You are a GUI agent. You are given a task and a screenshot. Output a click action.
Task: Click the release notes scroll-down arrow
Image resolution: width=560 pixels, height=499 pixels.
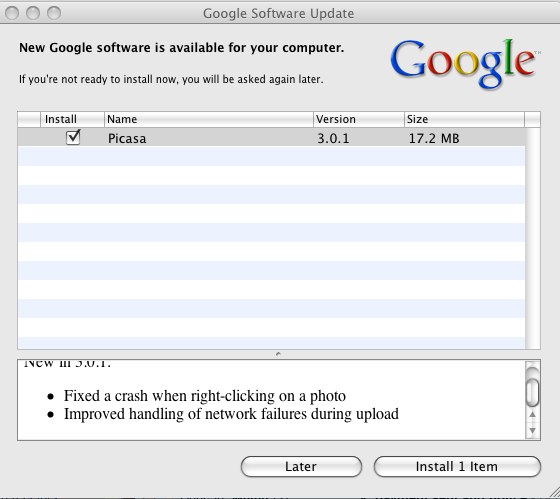[532, 431]
